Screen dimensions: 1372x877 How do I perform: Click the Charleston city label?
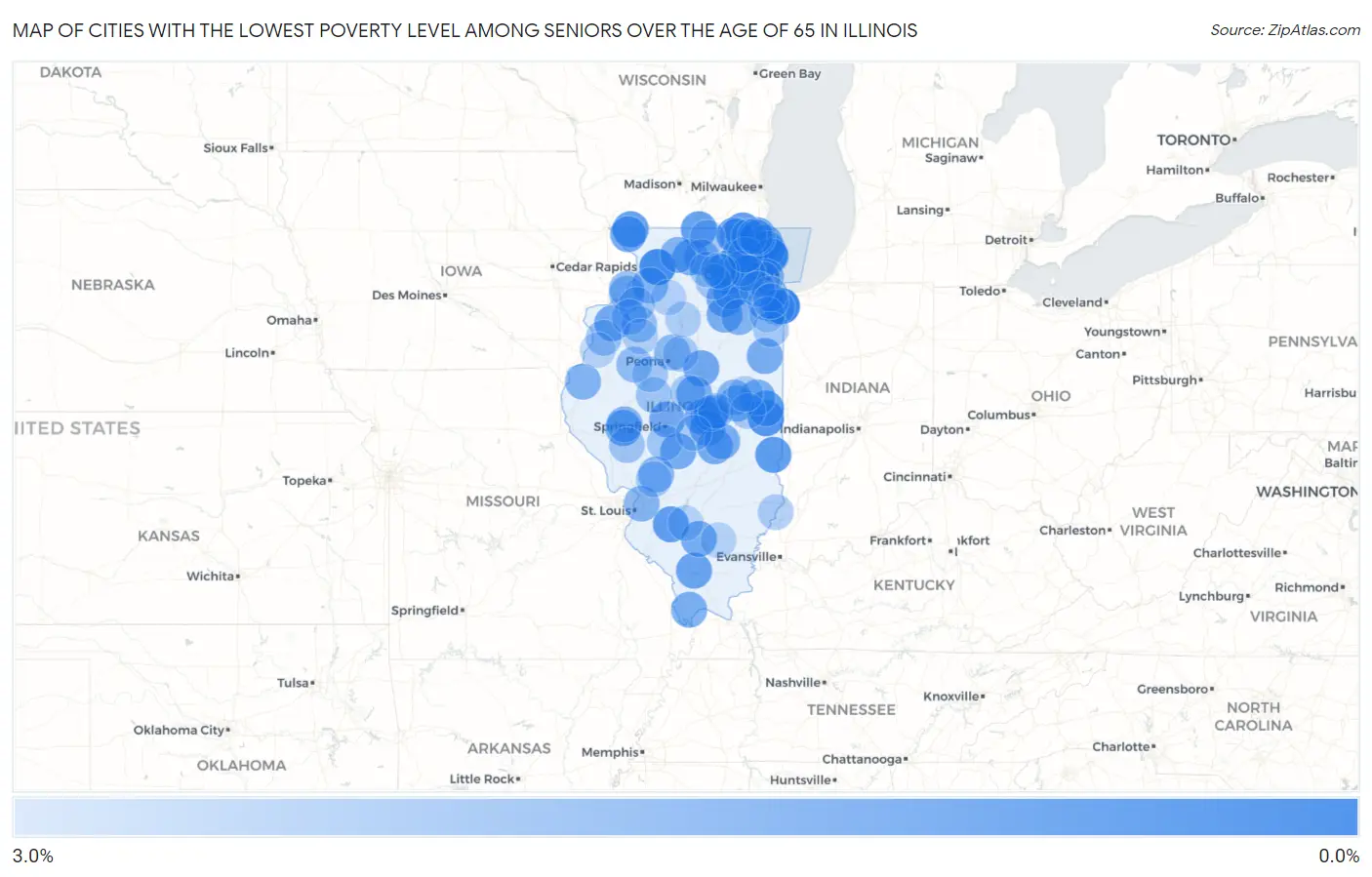click(x=1072, y=530)
